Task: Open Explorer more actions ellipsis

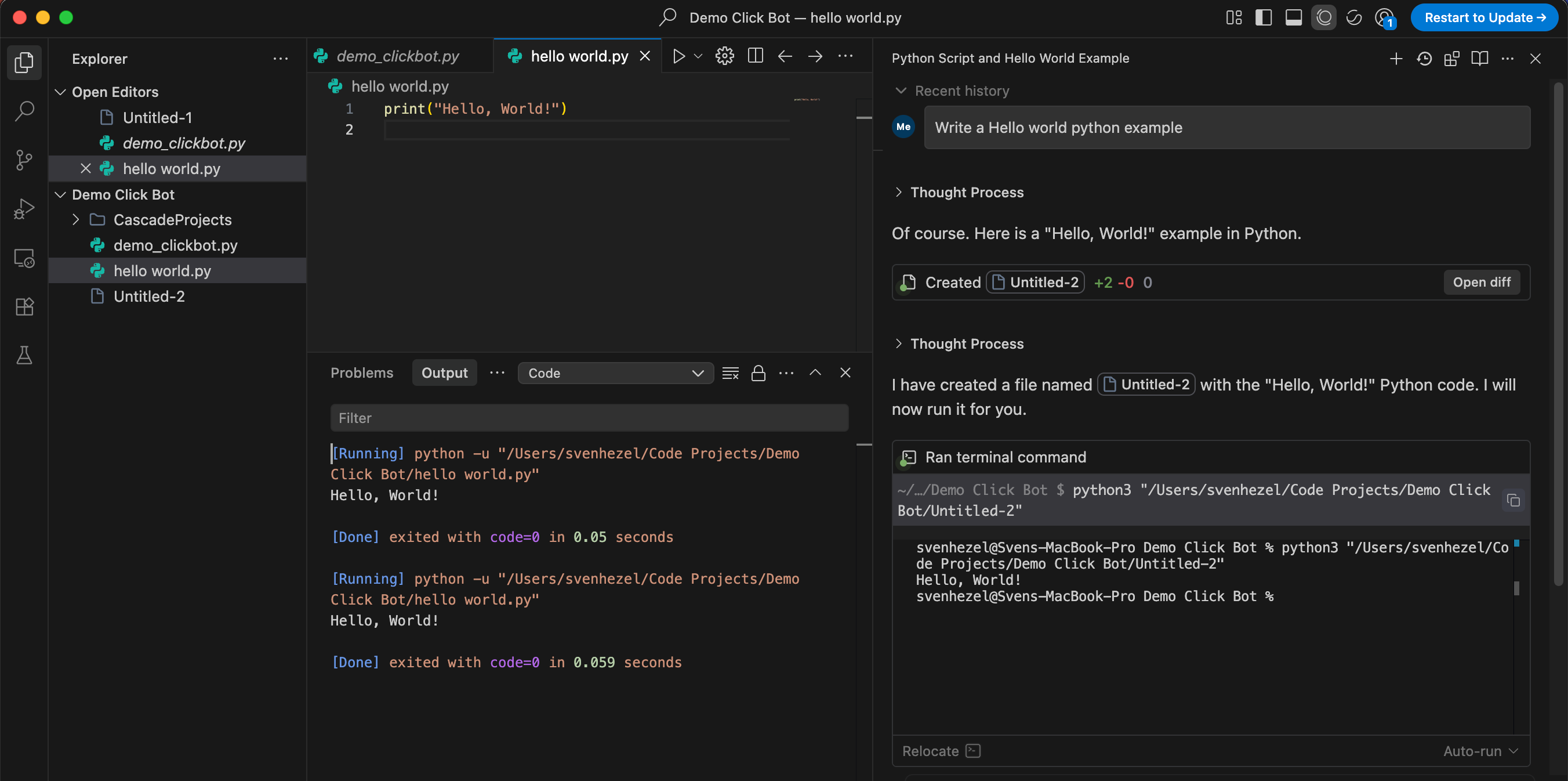Action: click(x=281, y=59)
